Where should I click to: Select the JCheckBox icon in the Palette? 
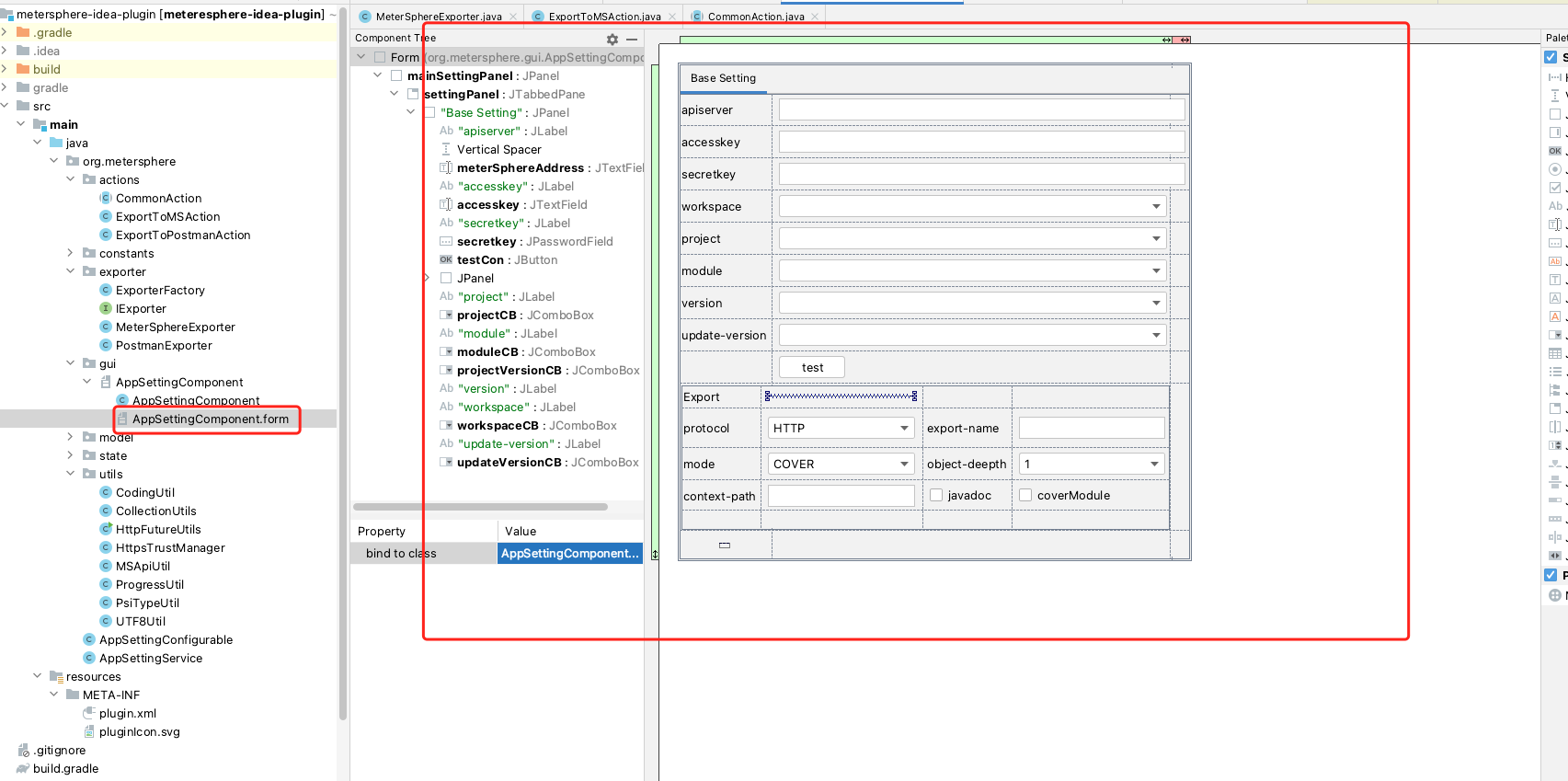click(1555, 188)
